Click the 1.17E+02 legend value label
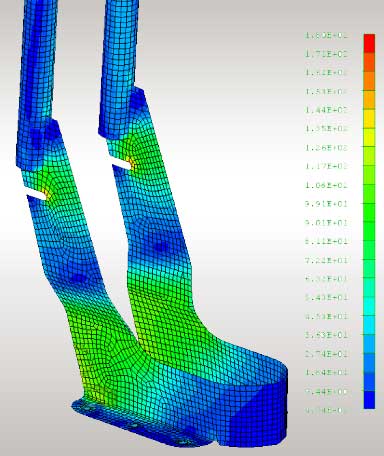This screenshot has height=456, width=384. (x=326, y=166)
